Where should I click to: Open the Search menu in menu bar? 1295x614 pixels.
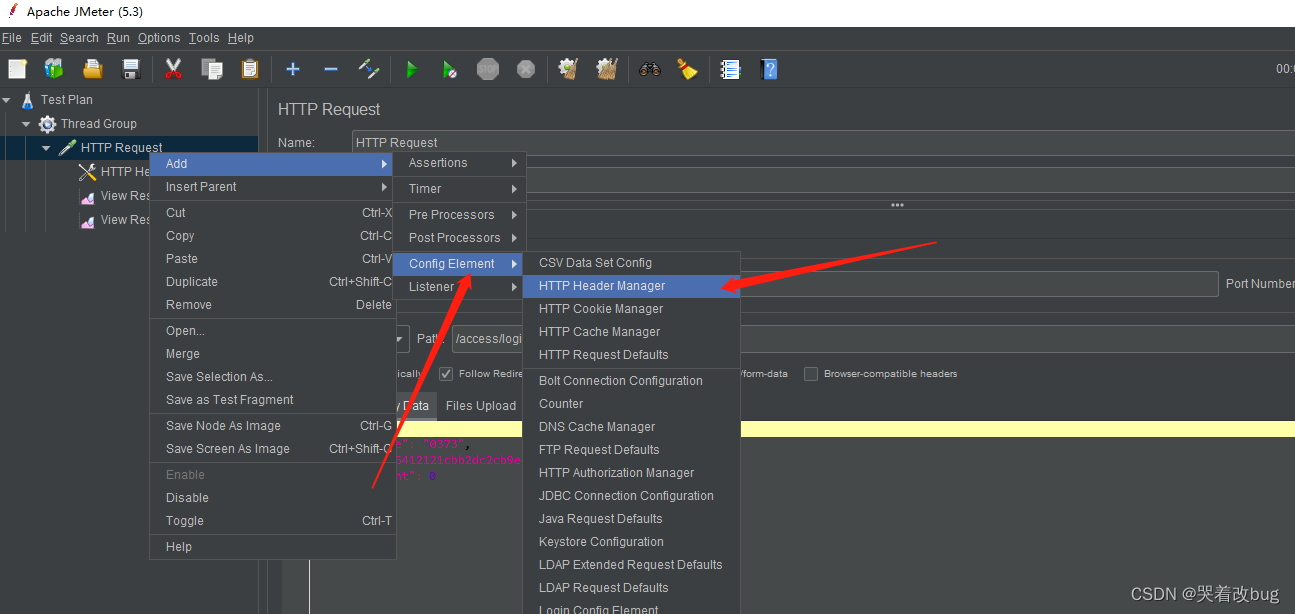point(79,38)
